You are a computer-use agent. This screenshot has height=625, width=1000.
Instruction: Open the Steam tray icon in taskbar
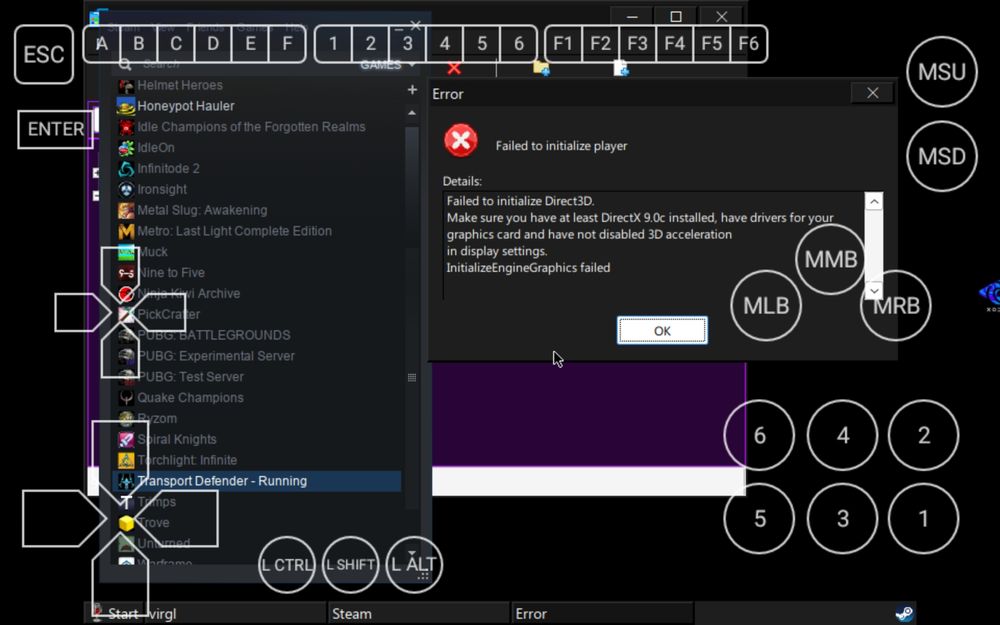(x=904, y=614)
